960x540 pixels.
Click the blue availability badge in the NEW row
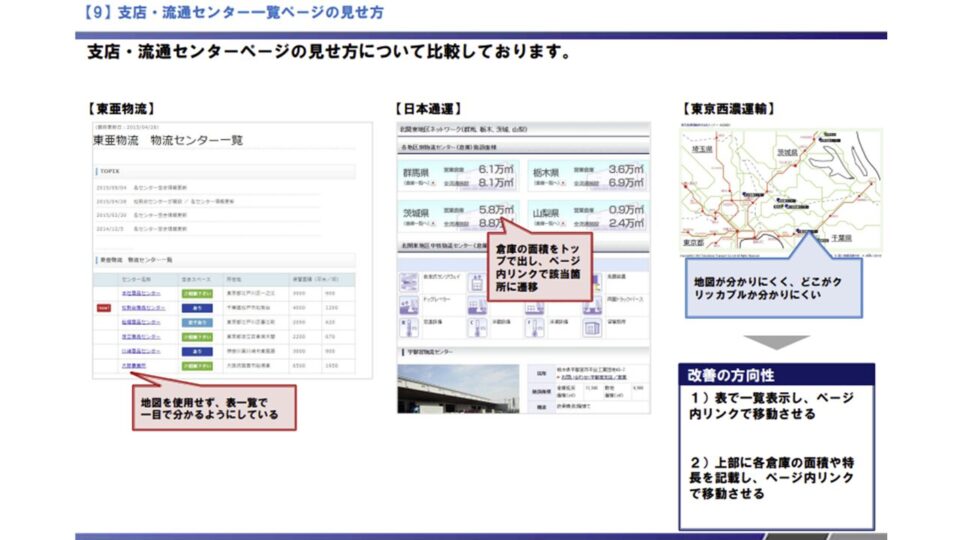pyautogui.click(x=197, y=308)
